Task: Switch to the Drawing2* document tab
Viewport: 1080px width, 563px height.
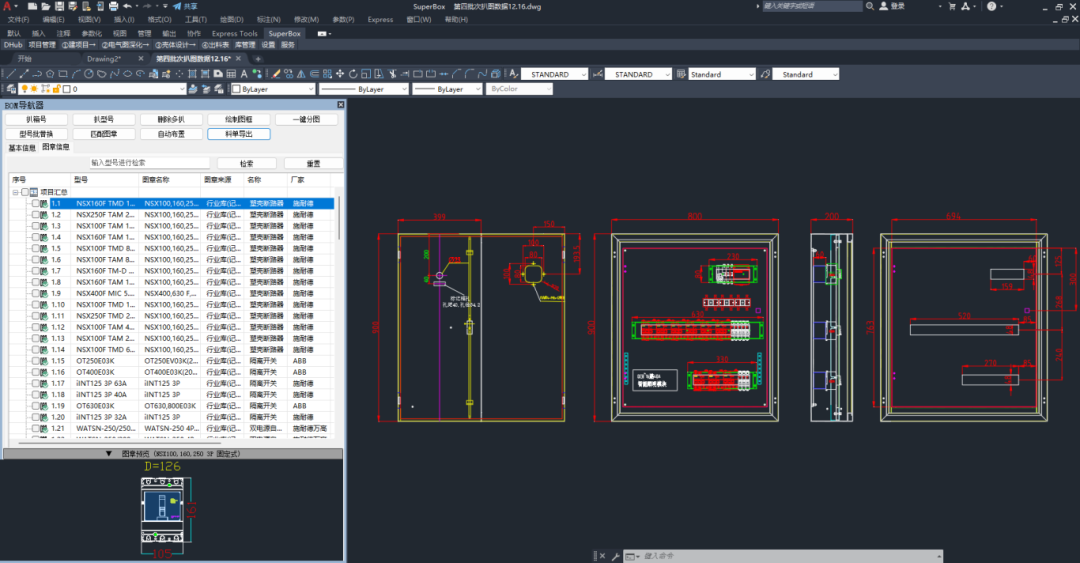Action: (x=103, y=59)
